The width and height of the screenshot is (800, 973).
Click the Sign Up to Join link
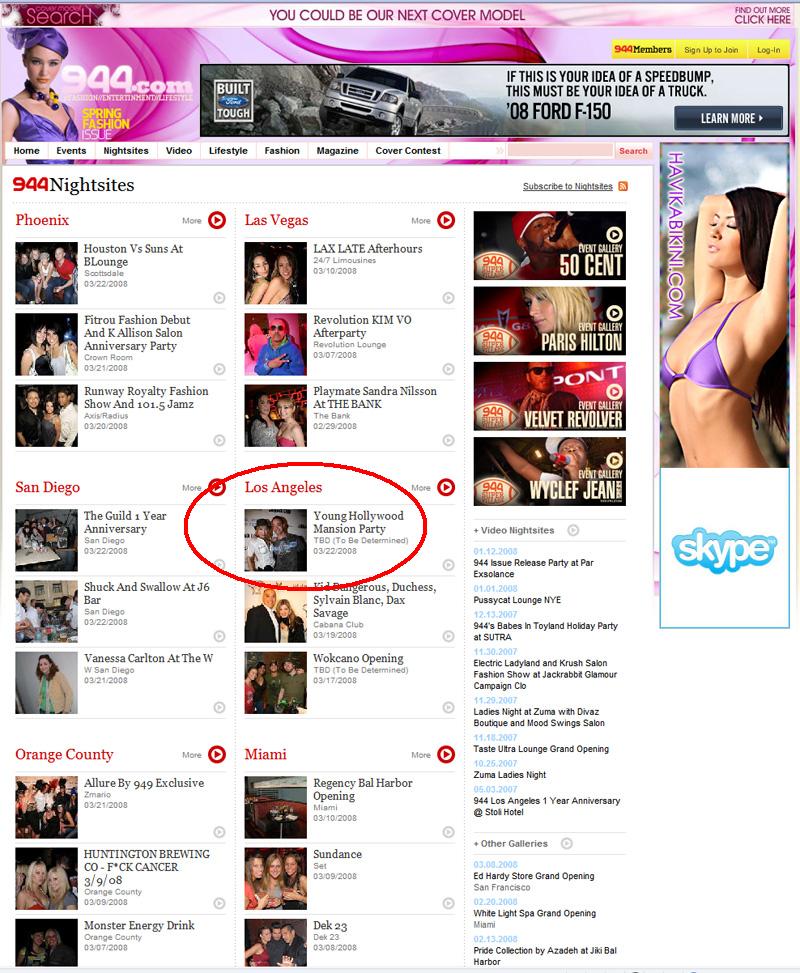tap(711, 50)
